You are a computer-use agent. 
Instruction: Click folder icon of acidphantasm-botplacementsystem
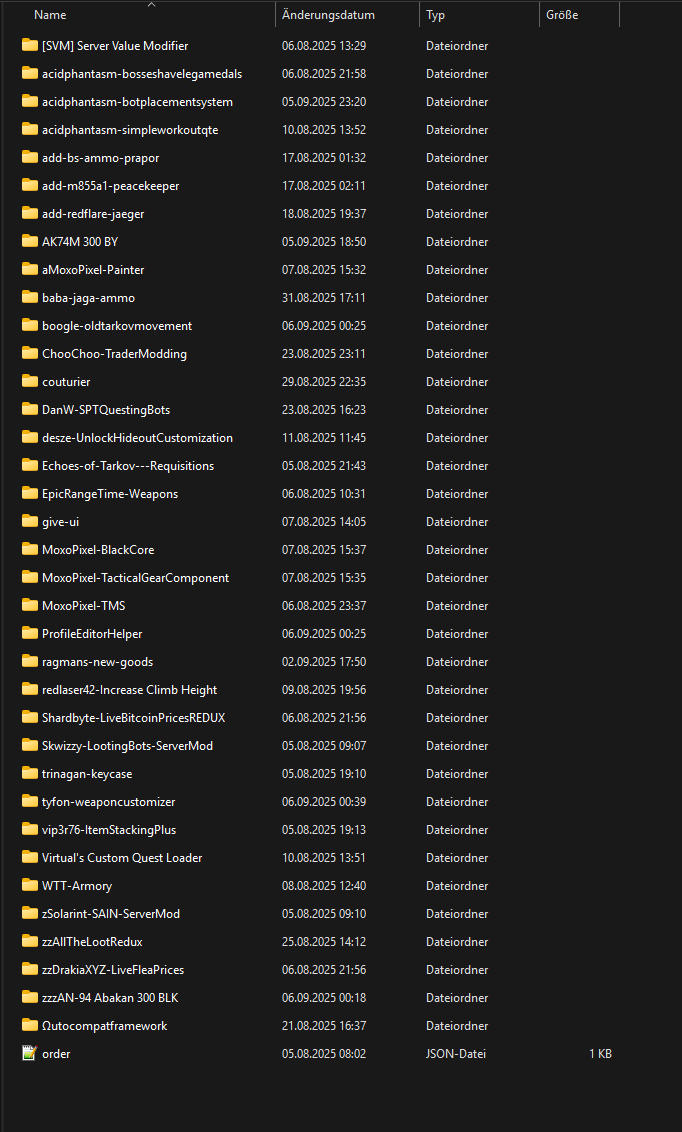[30, 102]
